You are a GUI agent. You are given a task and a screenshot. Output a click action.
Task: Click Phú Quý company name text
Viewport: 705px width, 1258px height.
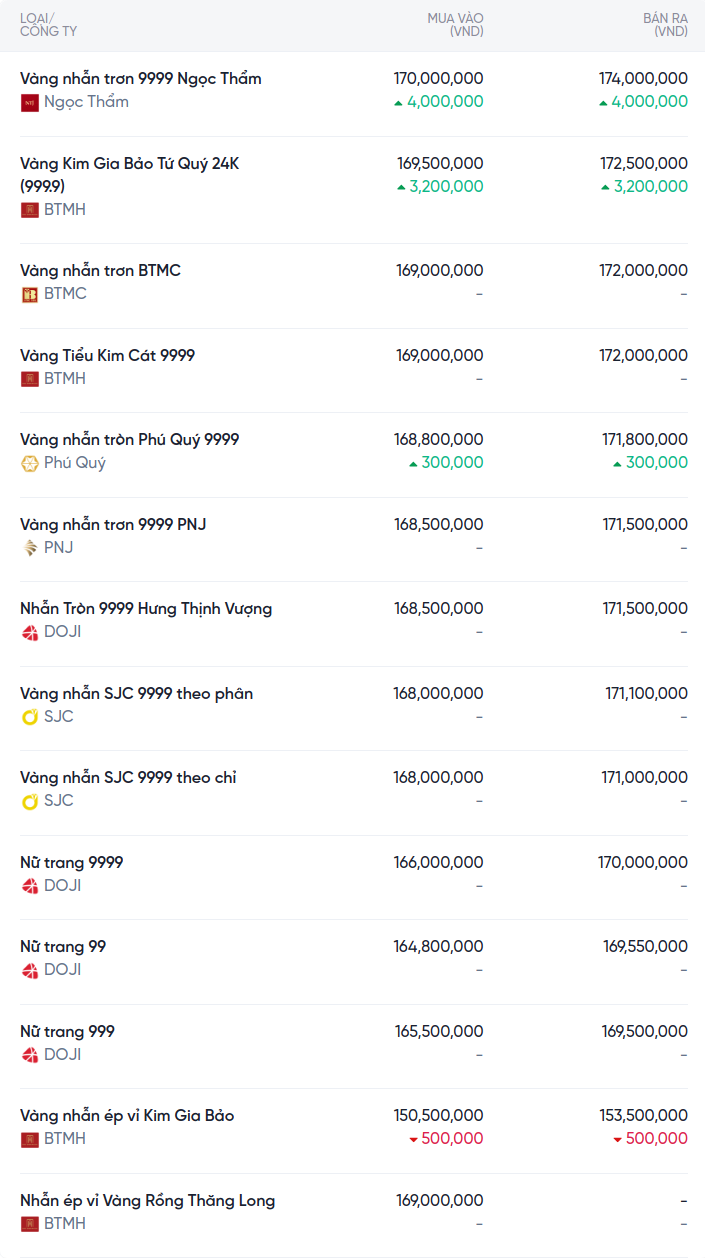click(x=75, y=463)
